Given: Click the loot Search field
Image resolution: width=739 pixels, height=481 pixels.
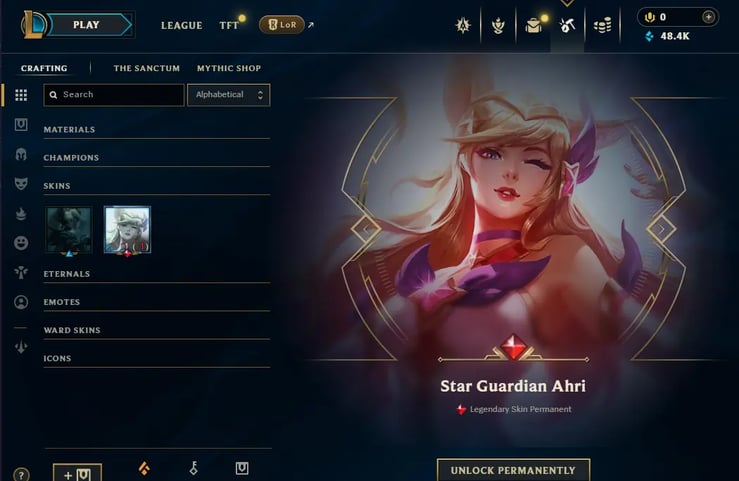Looking at the screenshot, I should click(x=114, y=95).
